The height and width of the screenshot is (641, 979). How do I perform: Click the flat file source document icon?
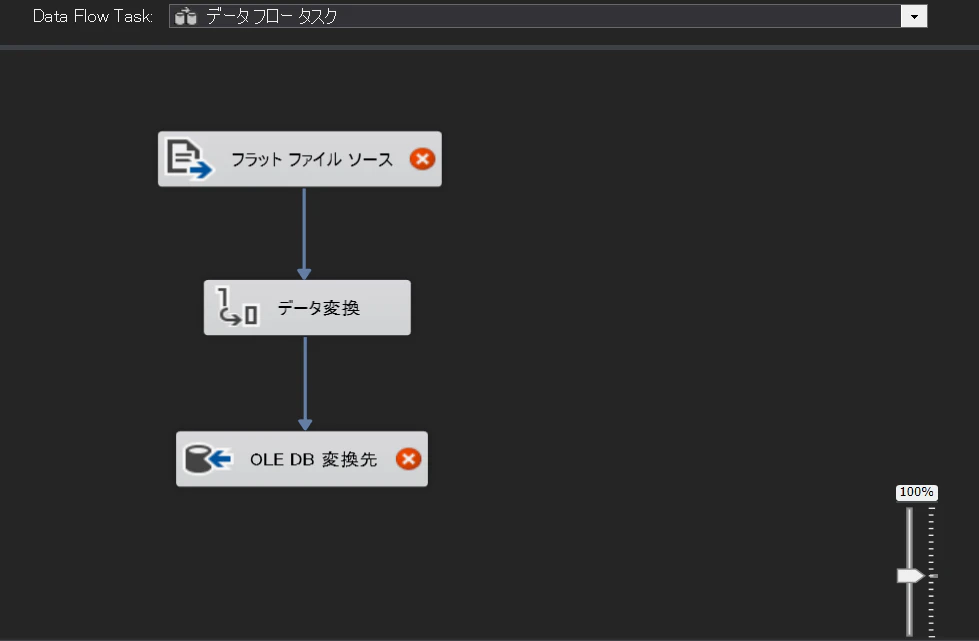pyautogui.click(x=189, y=159)
